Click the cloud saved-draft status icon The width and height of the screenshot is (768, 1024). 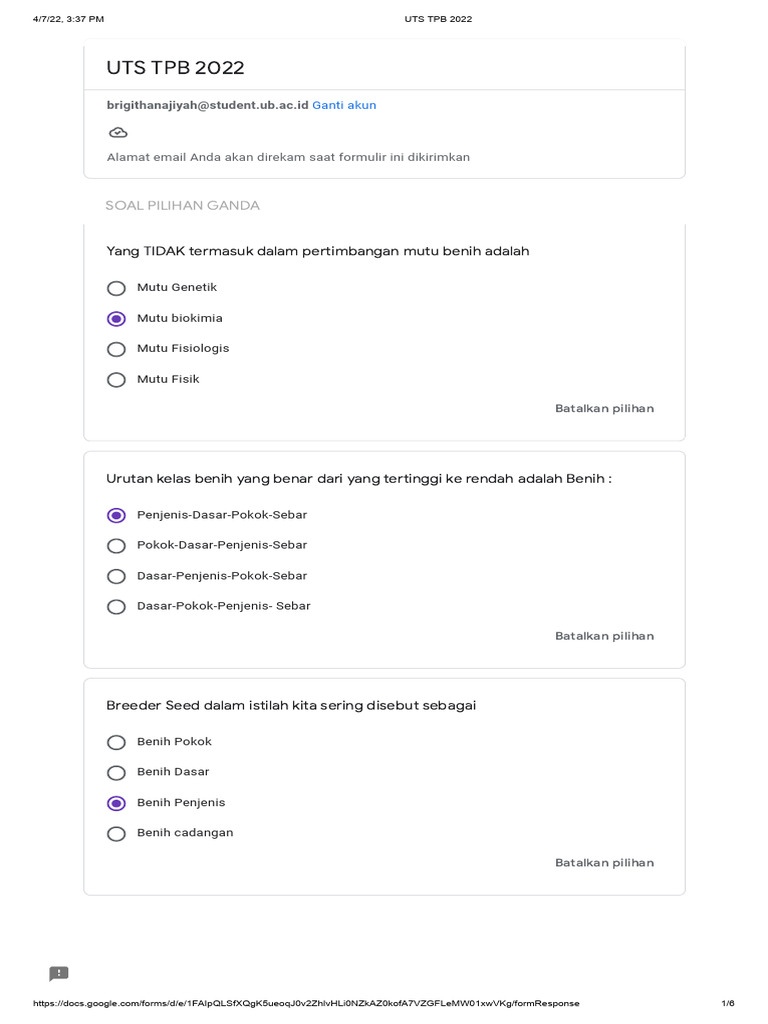pyautogui.click(x=117, y=132)
